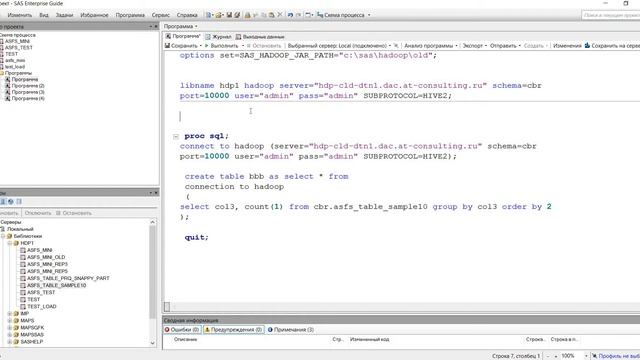Open dropdown arrow next to Выполнить
Image resolution: width=640 pixels, height=360 pixels.
(243, 46)
